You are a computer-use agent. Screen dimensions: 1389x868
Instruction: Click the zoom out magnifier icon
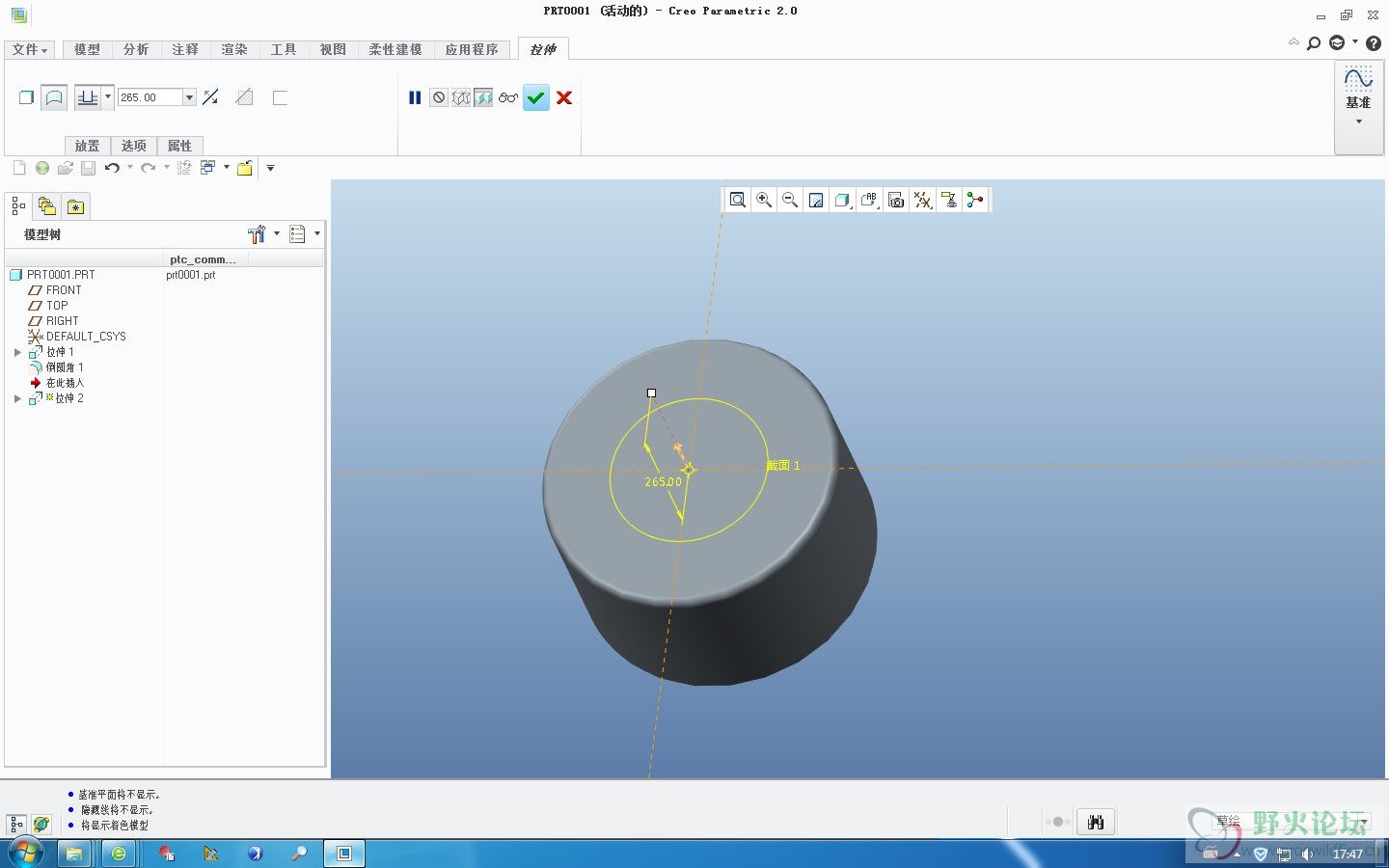click(x=790, y=200)
